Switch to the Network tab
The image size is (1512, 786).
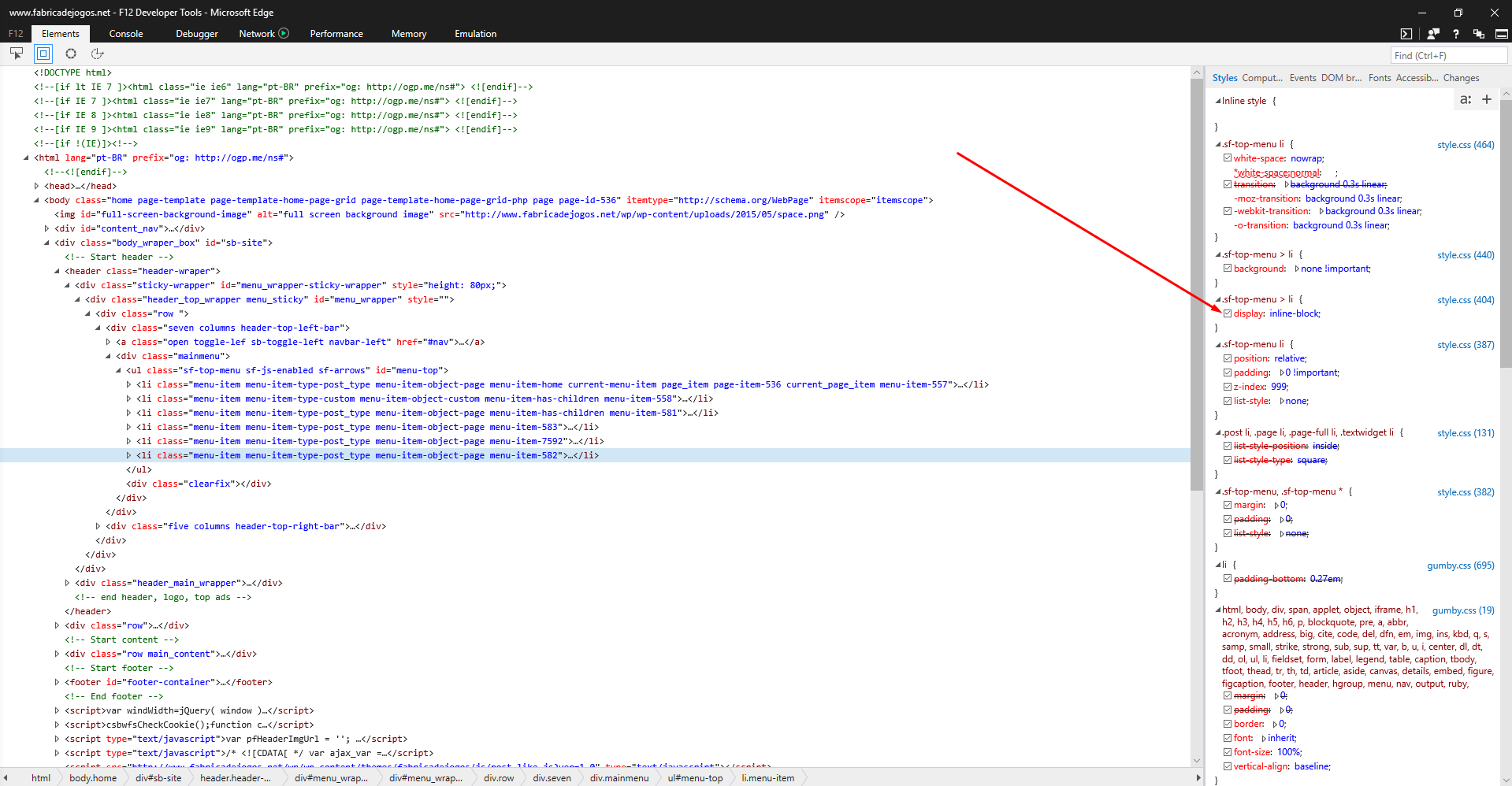point(256,33)
